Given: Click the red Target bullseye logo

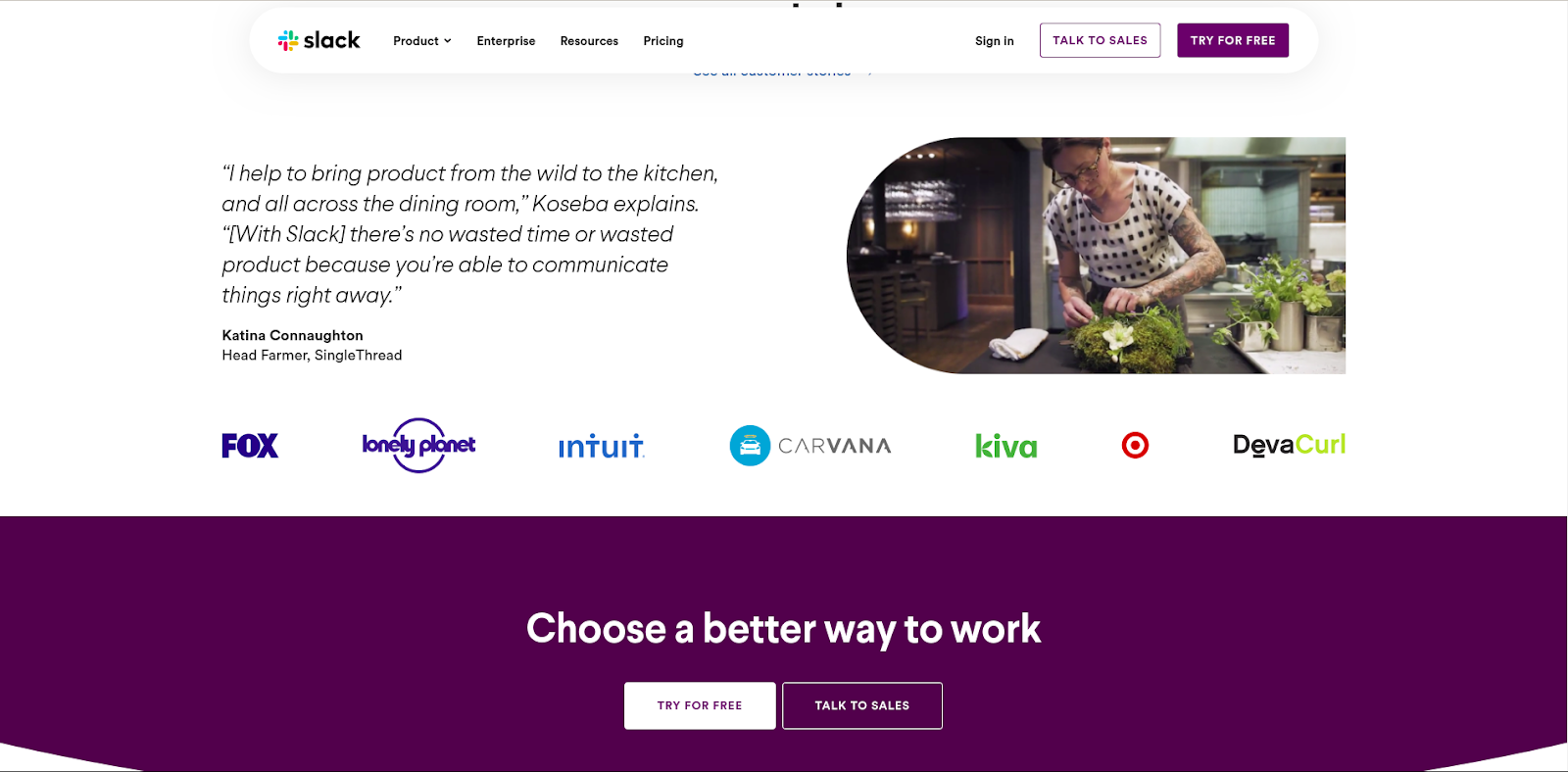Looking at the screenshot, I should click(x=1135, y=446).
